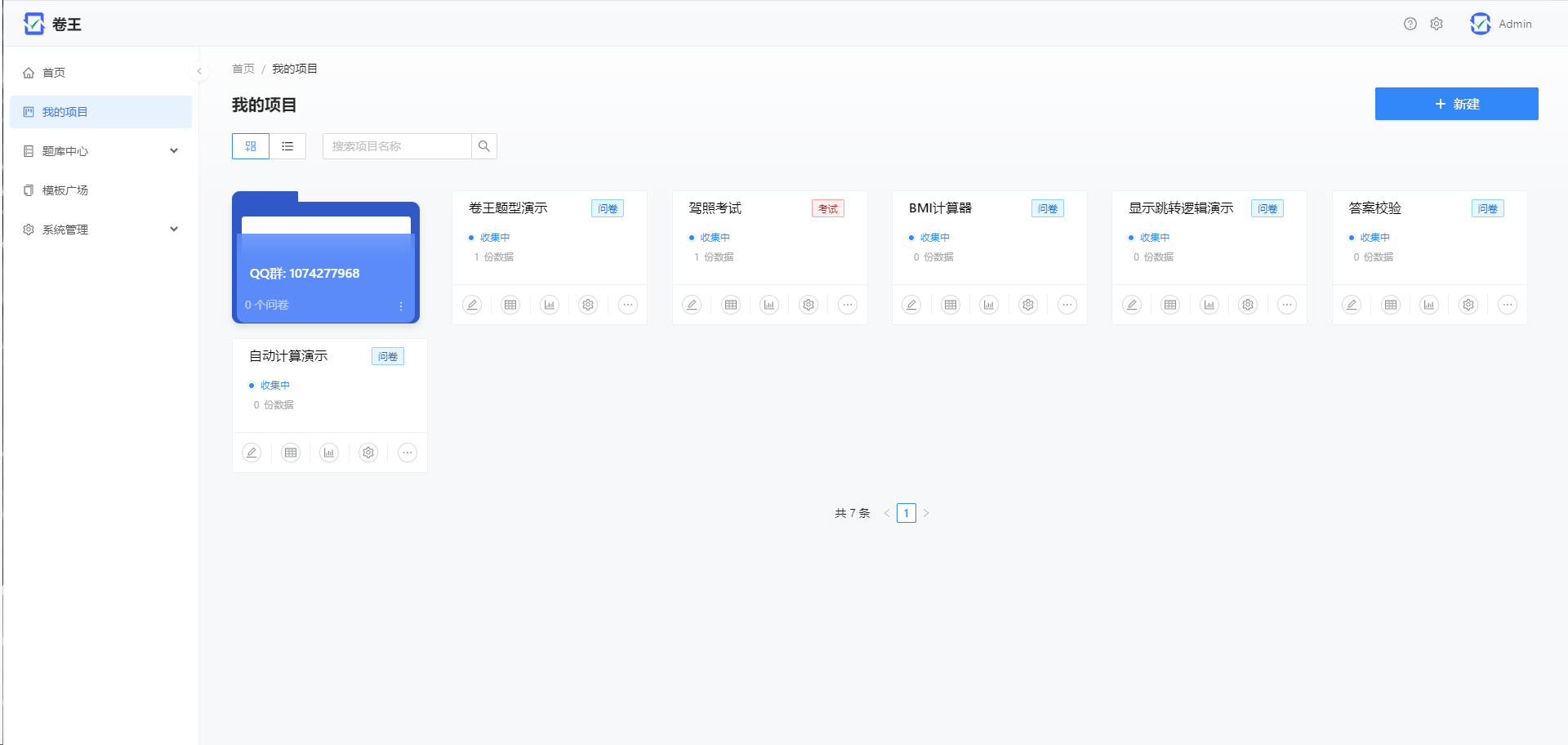Expand 题库中心 sidebar menu

click(101, 151)
